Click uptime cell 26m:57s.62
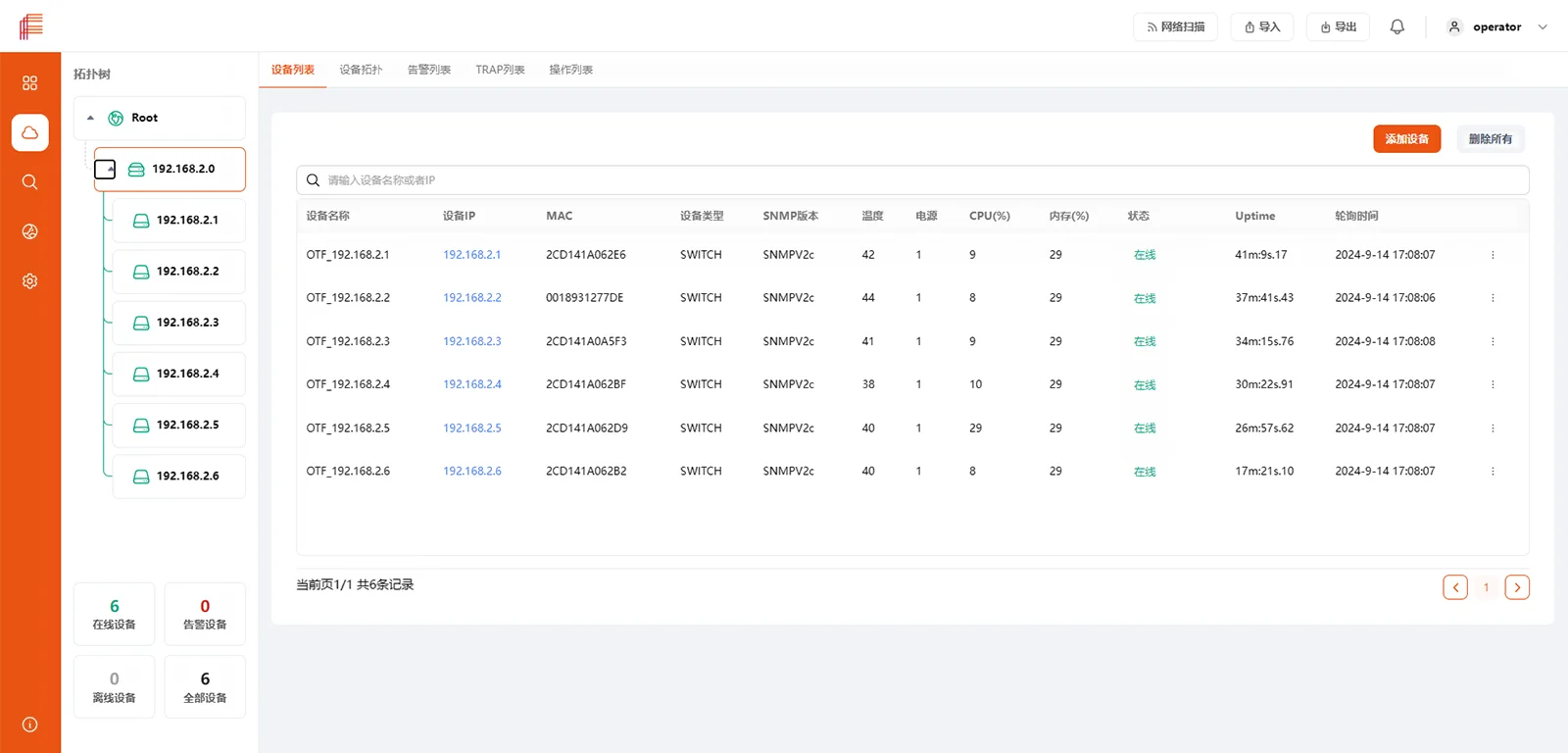 tap(1264, 428)
